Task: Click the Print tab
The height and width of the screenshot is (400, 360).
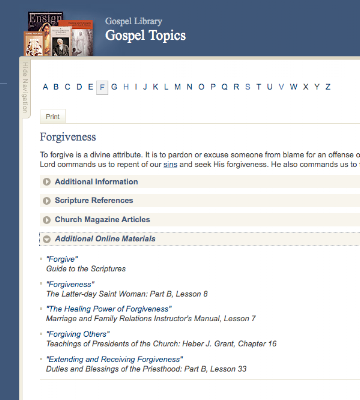Action: tap(53, 116)
